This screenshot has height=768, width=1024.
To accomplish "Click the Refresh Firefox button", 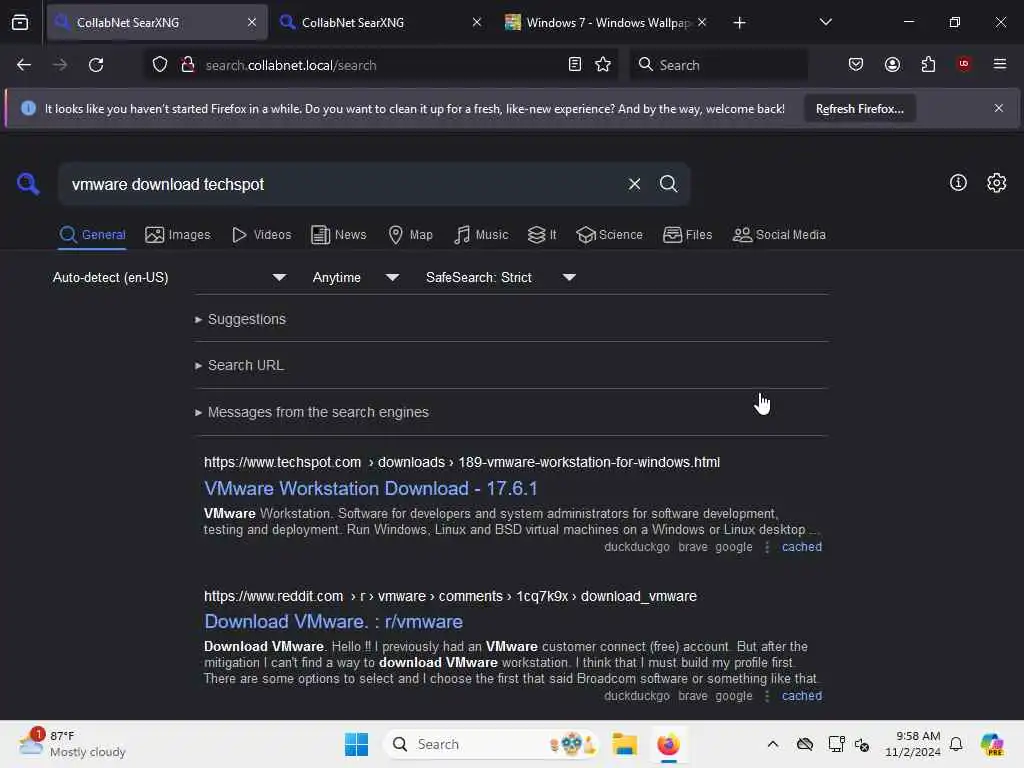I will [x=859, y=109].
